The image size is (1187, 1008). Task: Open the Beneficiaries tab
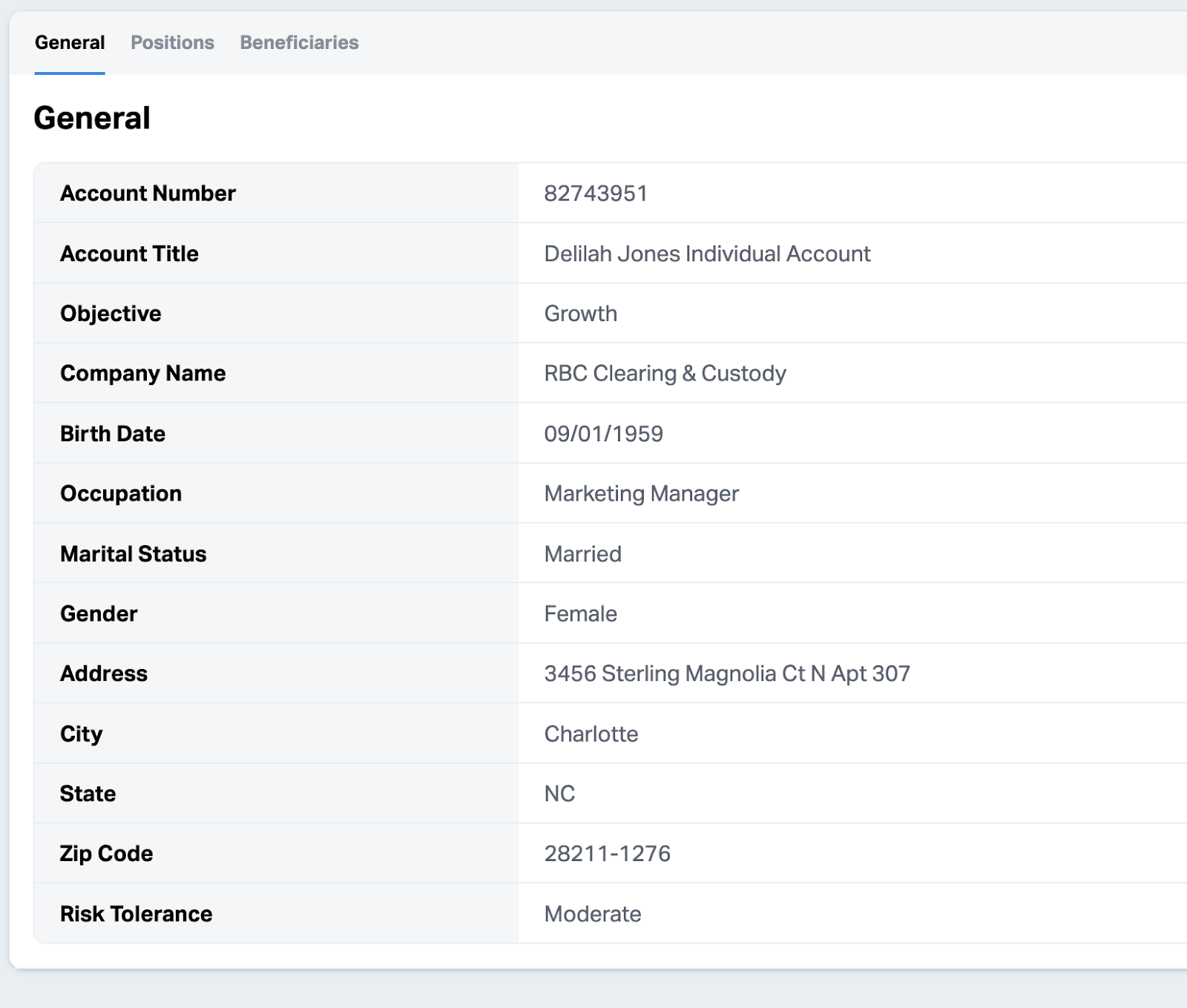pyautogui.click(x=299, y=42)
